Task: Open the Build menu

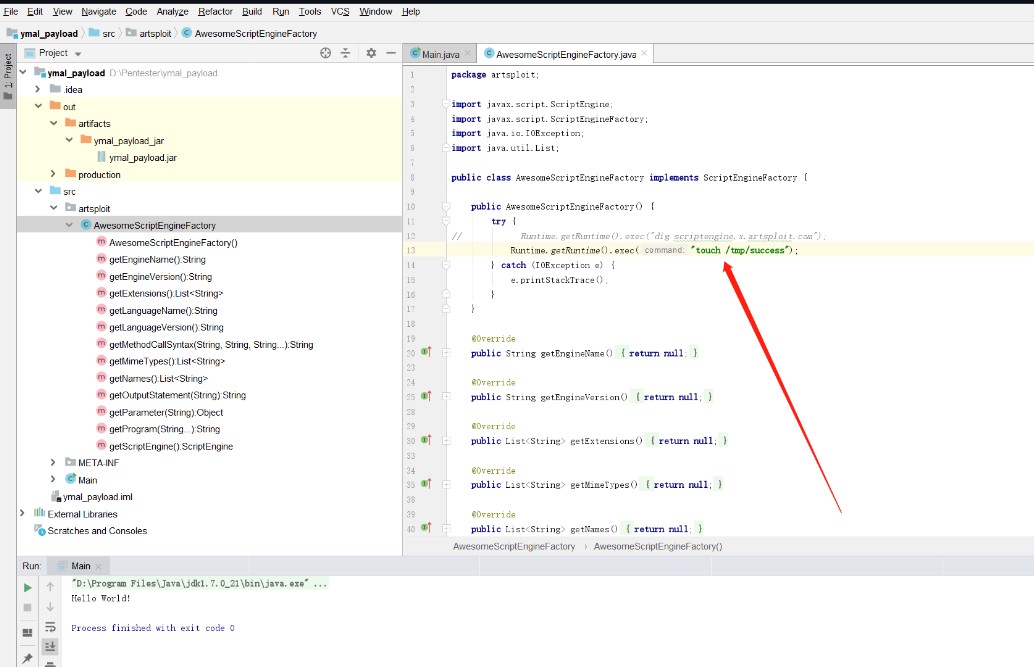Action: (x=252, y=11)
